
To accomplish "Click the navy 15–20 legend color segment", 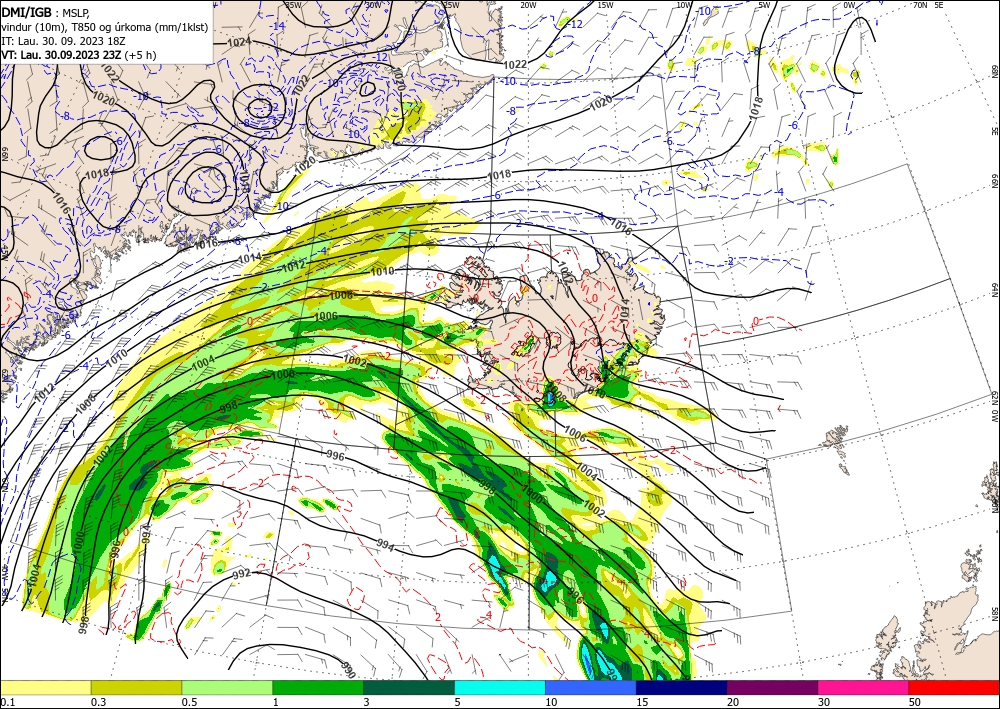I will [x=682, y=687].
